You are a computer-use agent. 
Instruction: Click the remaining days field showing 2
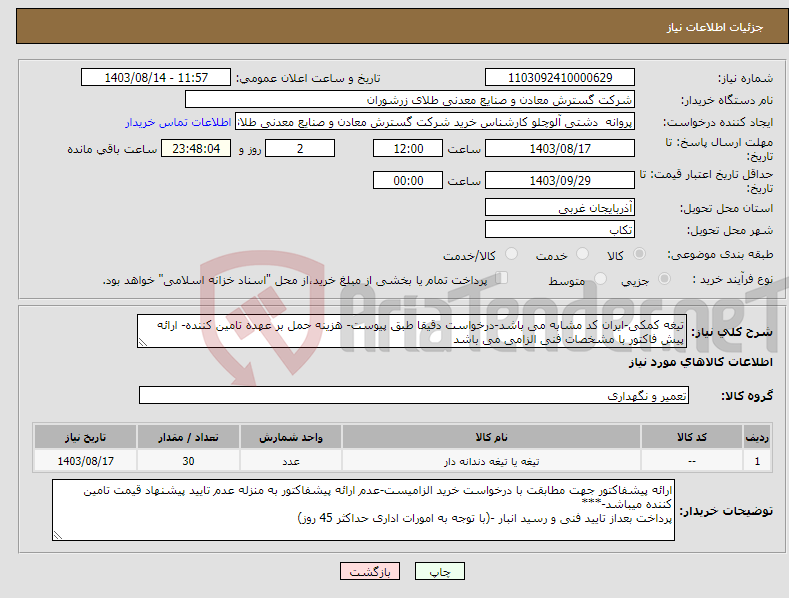300,148
